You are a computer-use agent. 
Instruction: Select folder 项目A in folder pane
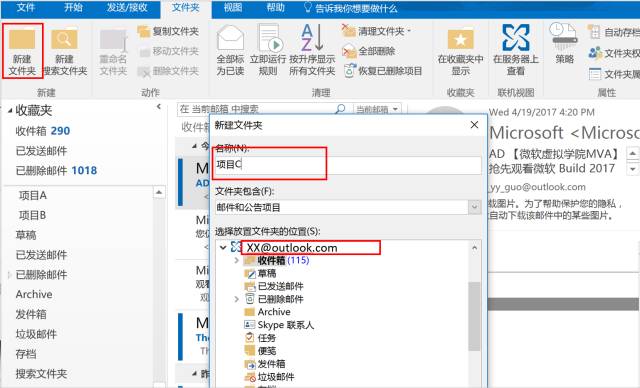(x=33, y=195)
